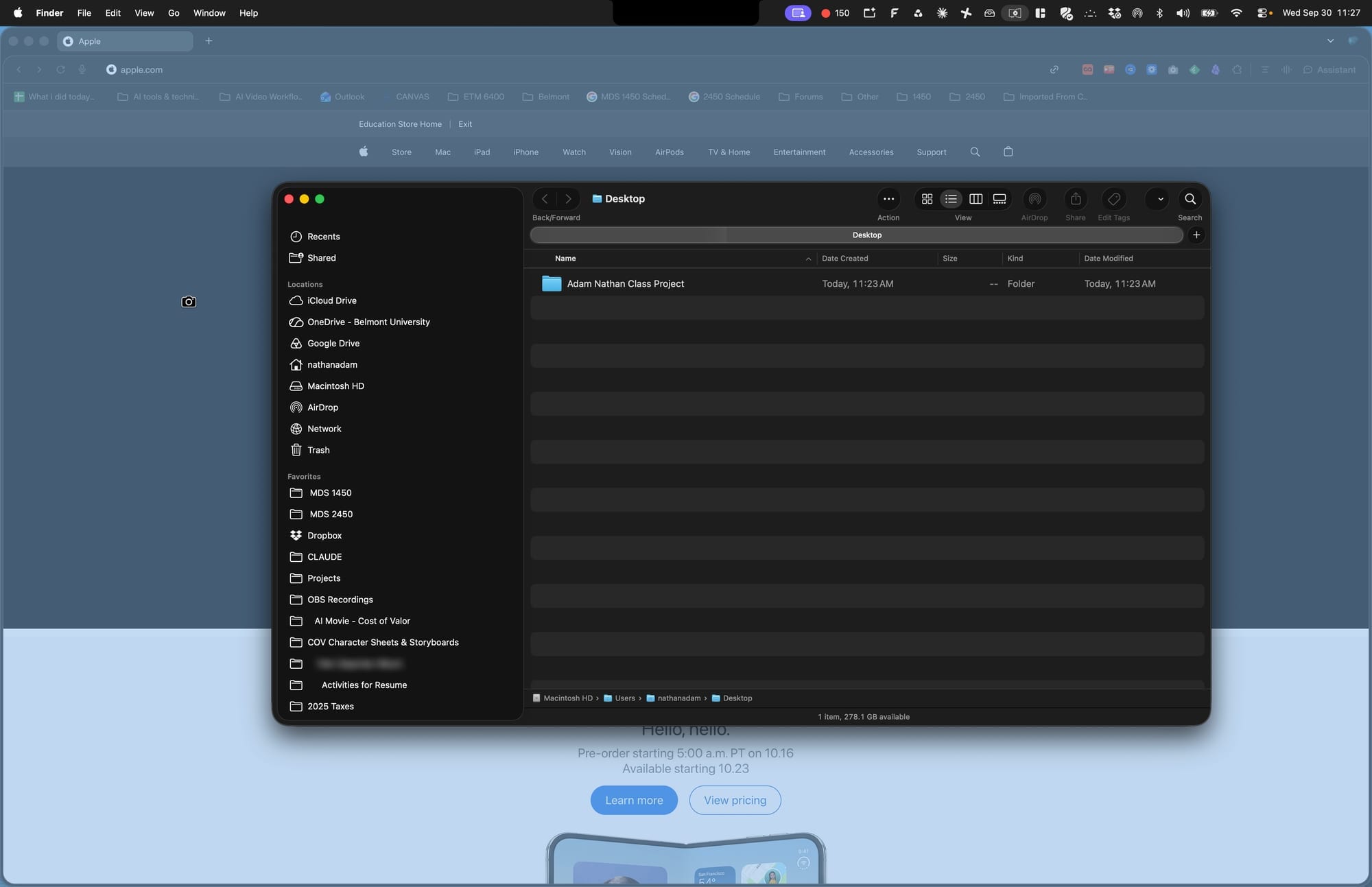Open Bluetooth status in menu bar
The height and width of the screenshot is (887, 1372).
1159,13
